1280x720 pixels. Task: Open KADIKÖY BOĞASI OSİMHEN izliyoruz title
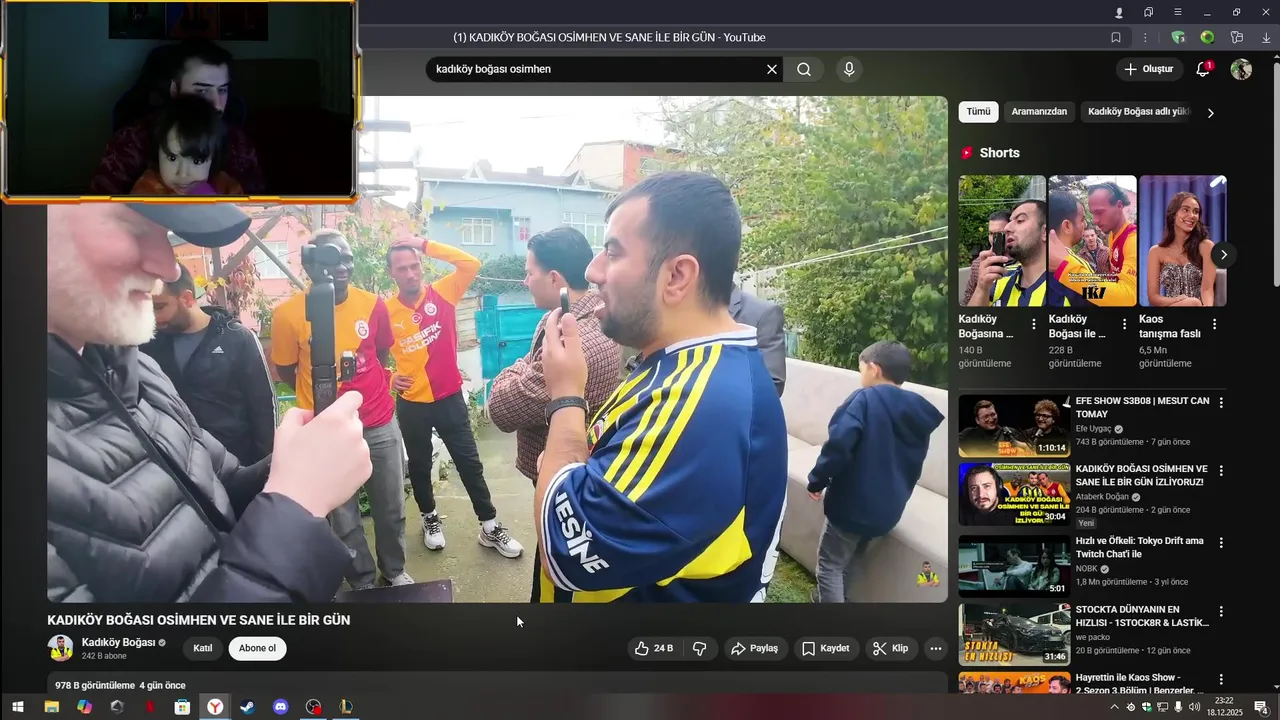click(x=1141, y=475)
